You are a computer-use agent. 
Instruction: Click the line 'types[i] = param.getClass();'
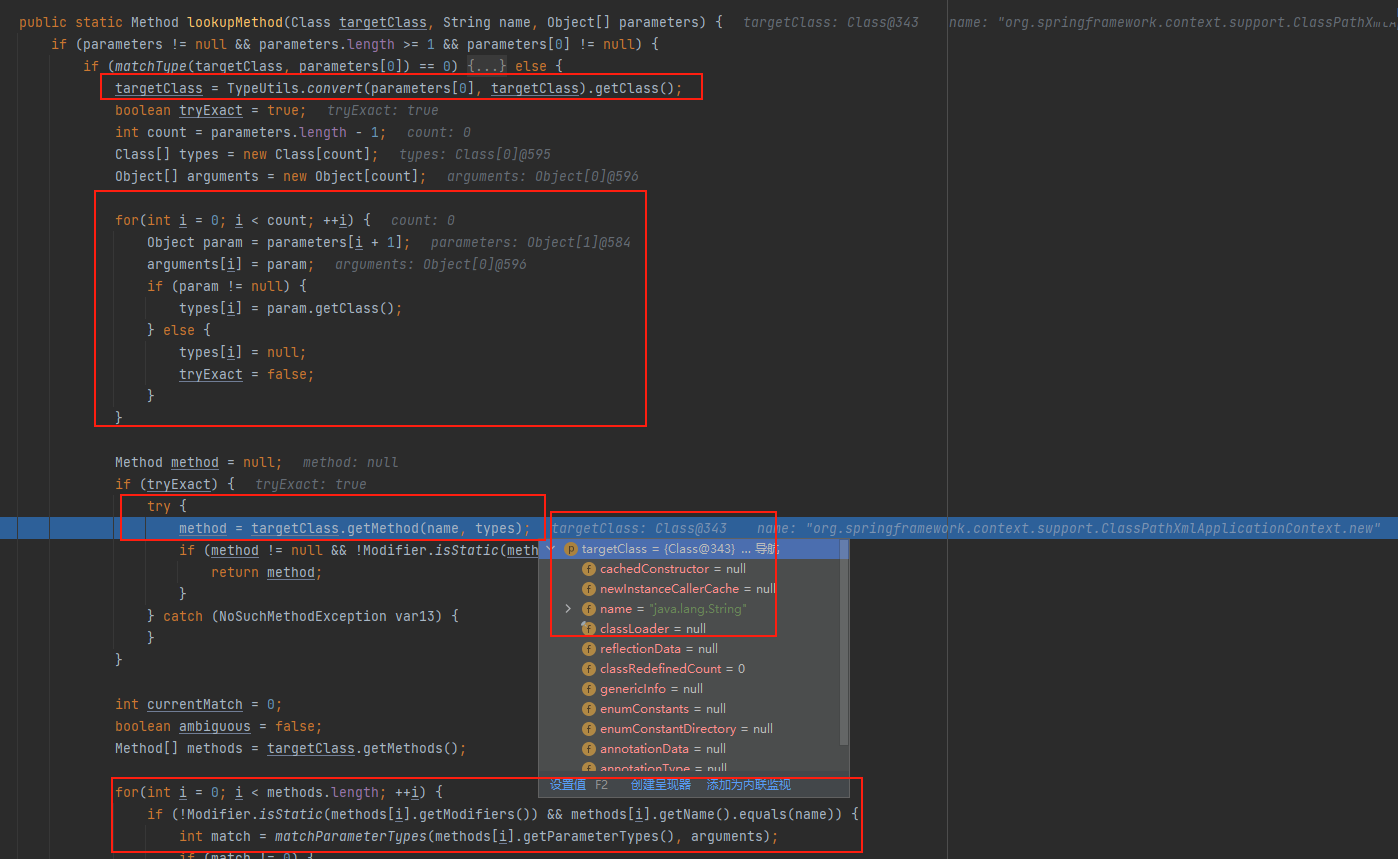pyautogui.click(x=291, y=308)
